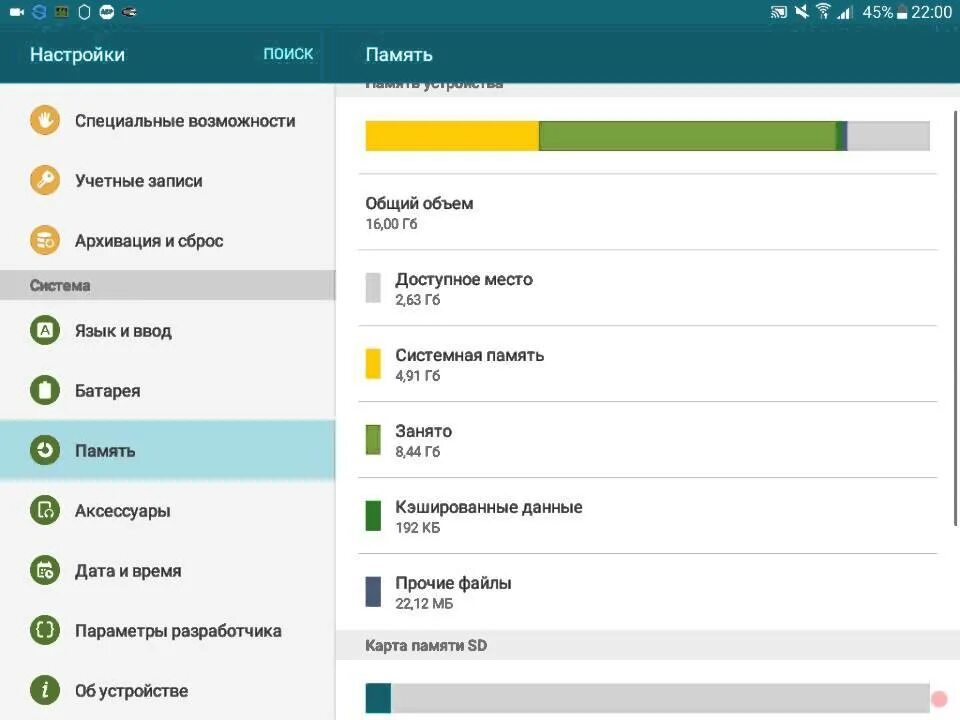Open Параметры разработчика settings

coord(168,631)
